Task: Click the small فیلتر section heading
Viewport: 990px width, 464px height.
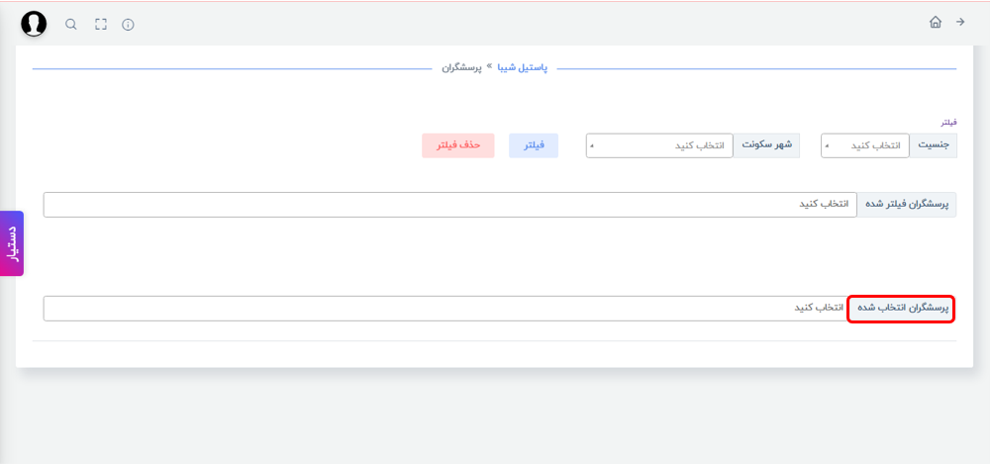Action: tap(949, 122)
